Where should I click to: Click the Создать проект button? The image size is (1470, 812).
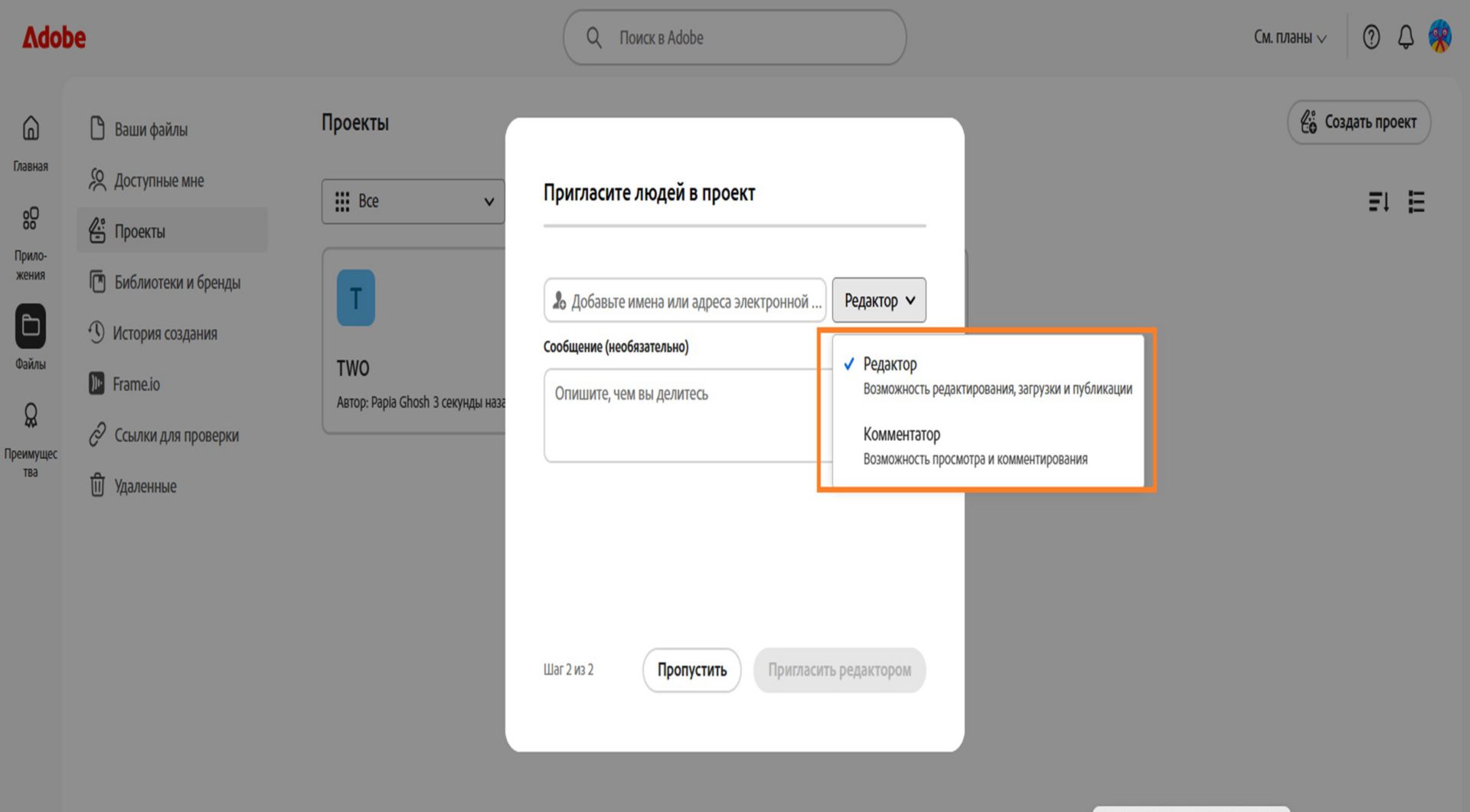(x=1359, y=122)
